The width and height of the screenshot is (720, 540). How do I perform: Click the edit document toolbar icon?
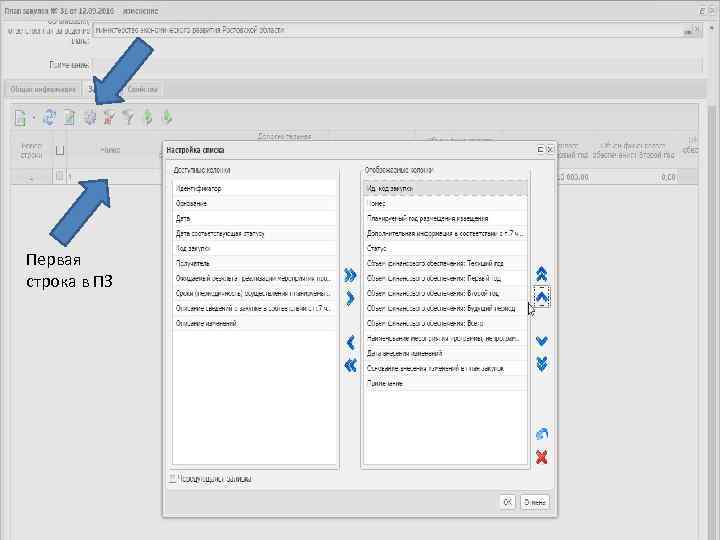point(69,118)
